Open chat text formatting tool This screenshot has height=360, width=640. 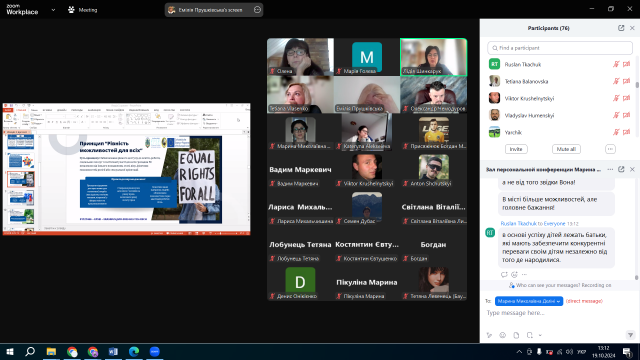tap(489, 335)
